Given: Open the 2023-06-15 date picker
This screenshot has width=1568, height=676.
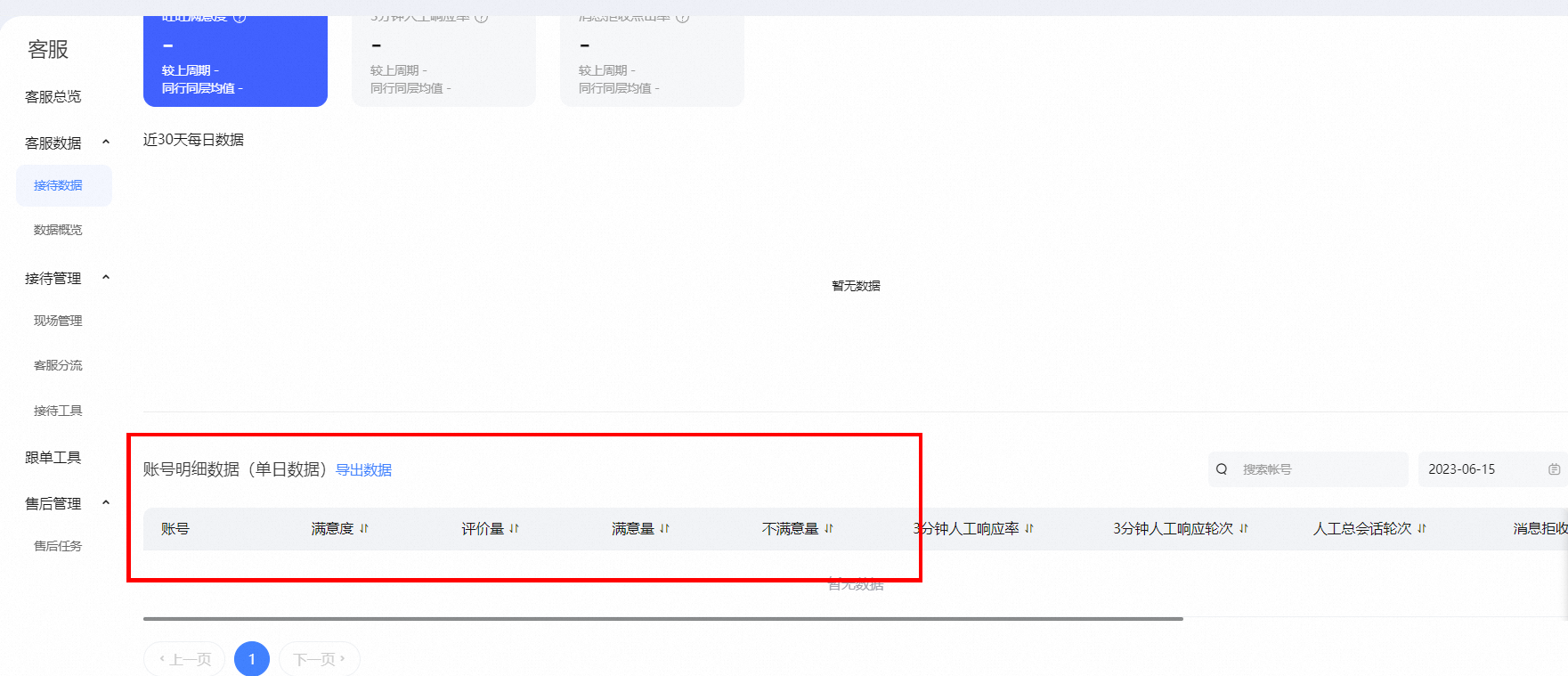Looking at the screenshot, I should pos(1492,469).
